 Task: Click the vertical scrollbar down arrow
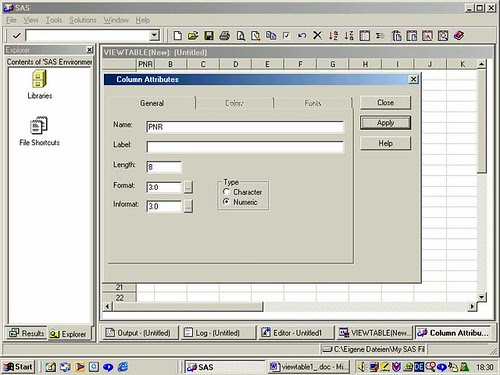coord(482,297)
